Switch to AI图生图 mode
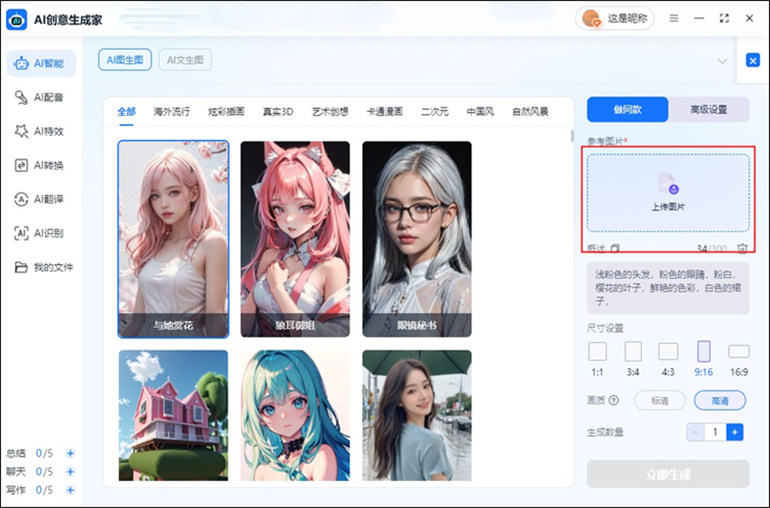Viewport: 770px width, 508px height. point(125,59)
